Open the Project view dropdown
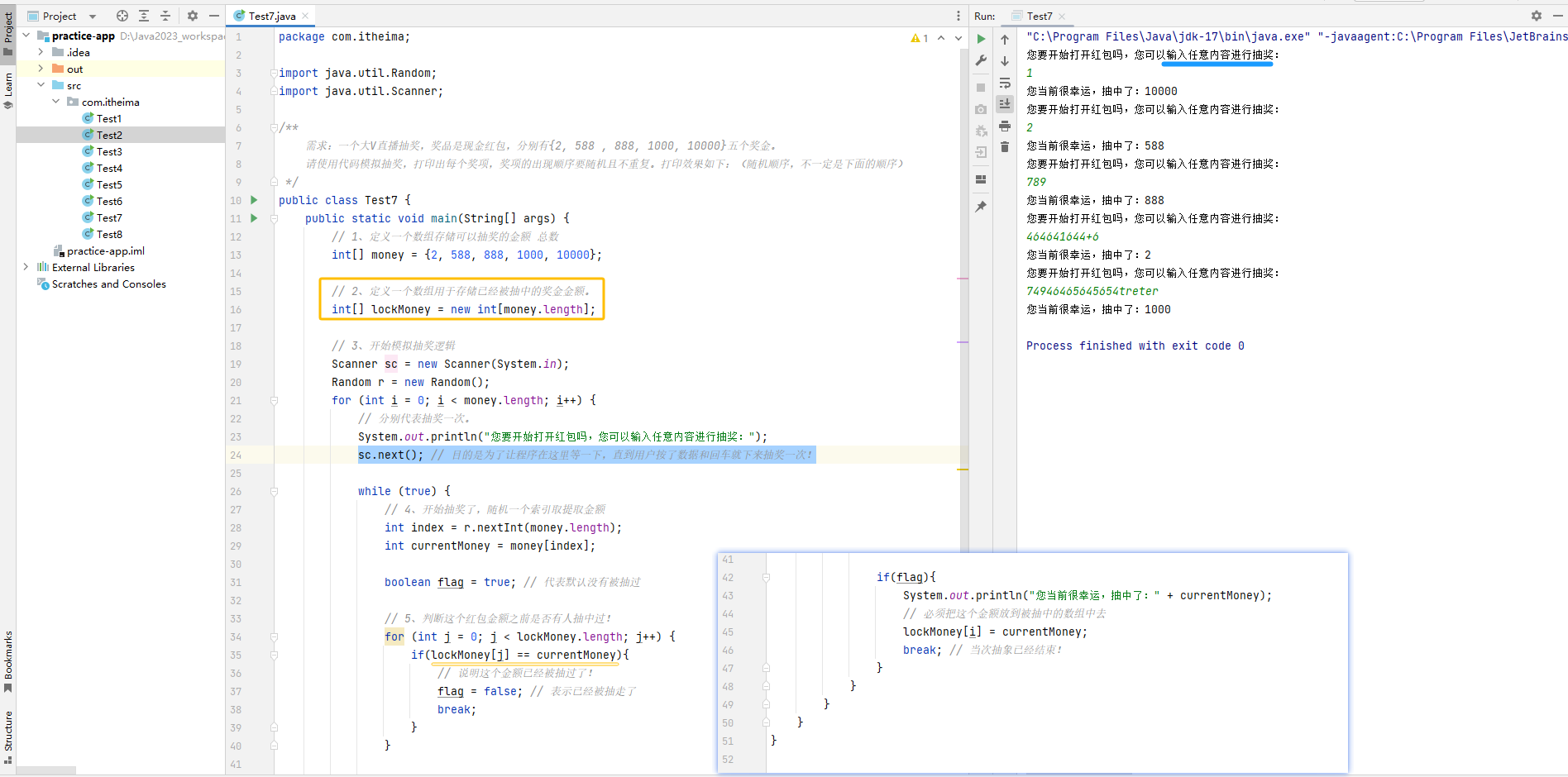Screen dimensions: 1568x777 point(93,17)
